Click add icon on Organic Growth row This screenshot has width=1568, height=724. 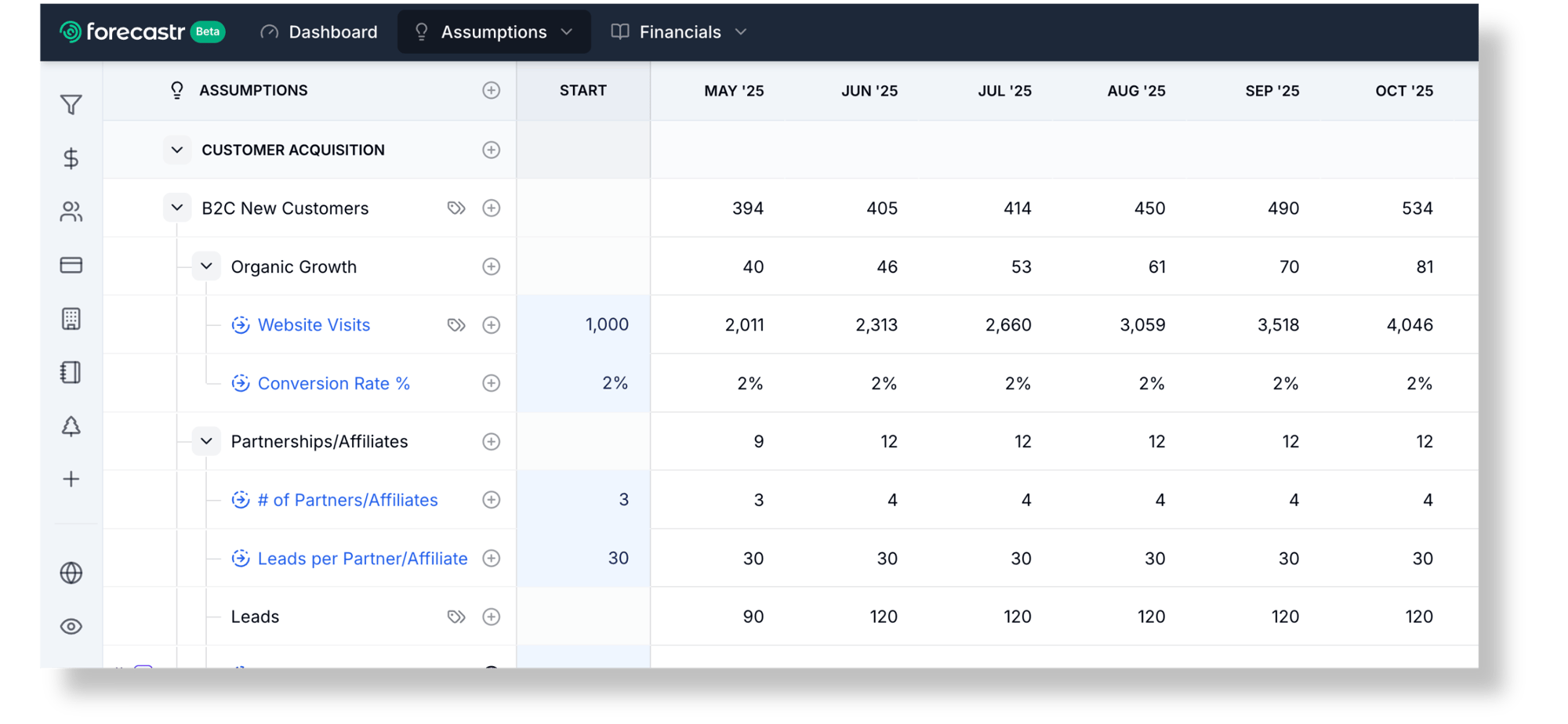click(492, 266)
